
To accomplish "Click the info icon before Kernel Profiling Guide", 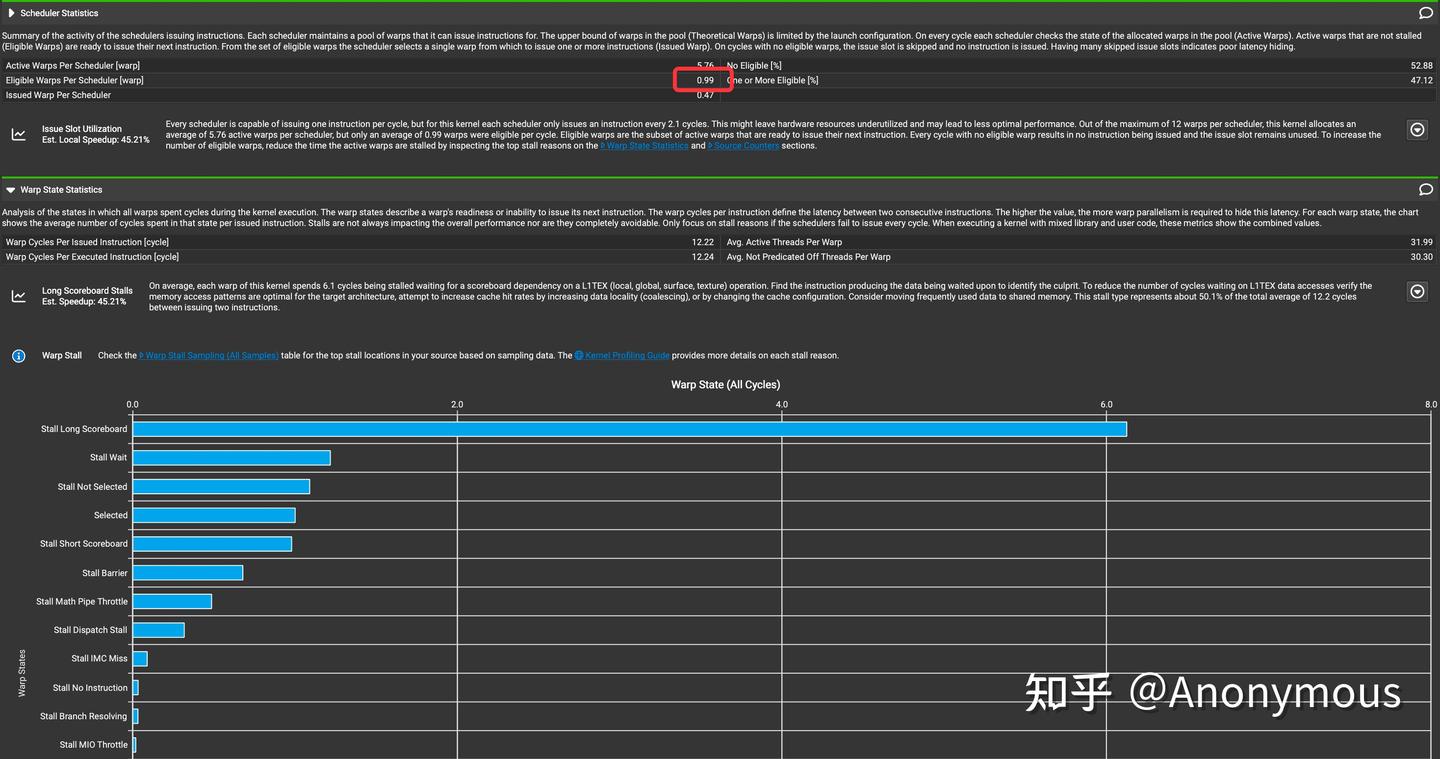I will click(578, 355).
